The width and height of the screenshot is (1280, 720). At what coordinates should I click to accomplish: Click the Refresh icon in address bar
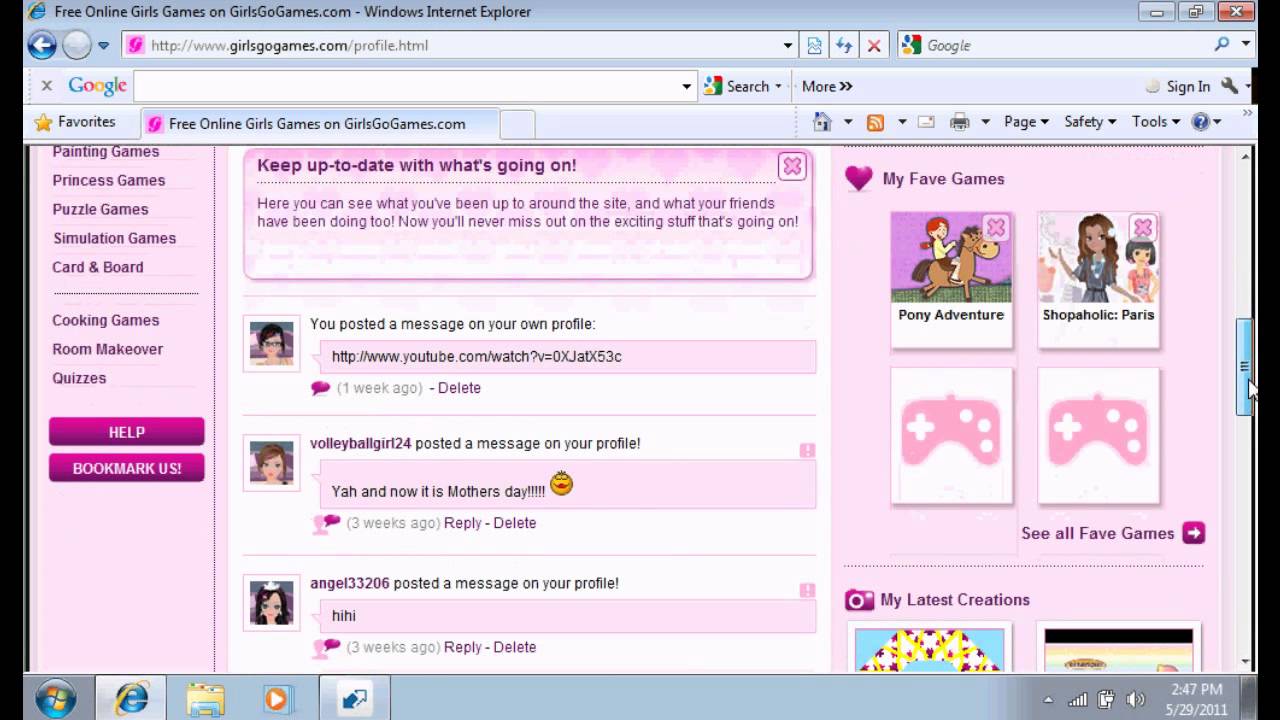point(844,45)
